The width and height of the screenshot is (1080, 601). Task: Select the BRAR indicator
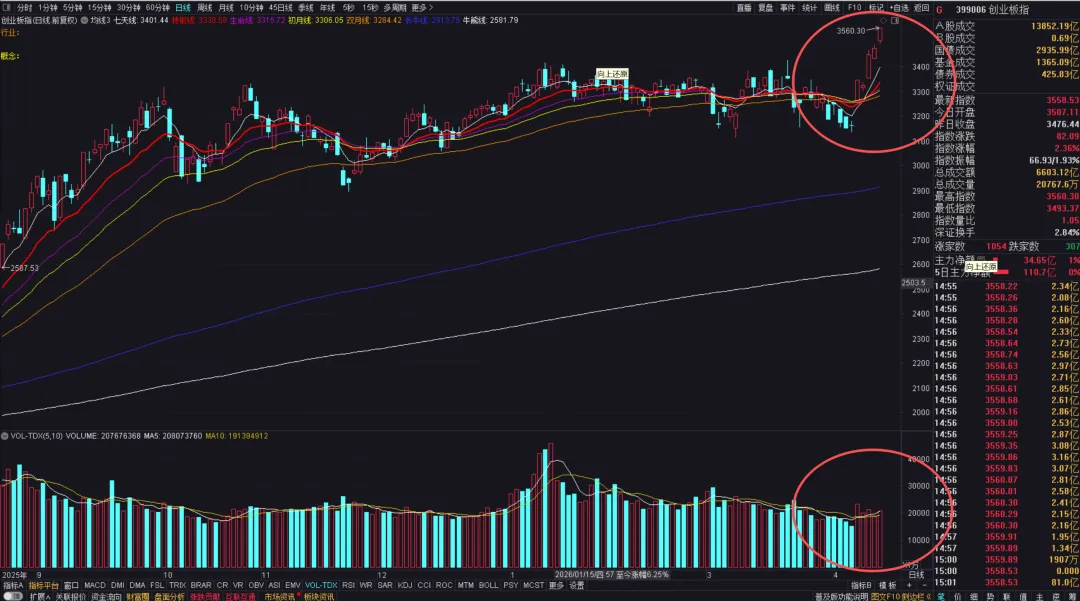pyautogui.click(x=201, y=585)
